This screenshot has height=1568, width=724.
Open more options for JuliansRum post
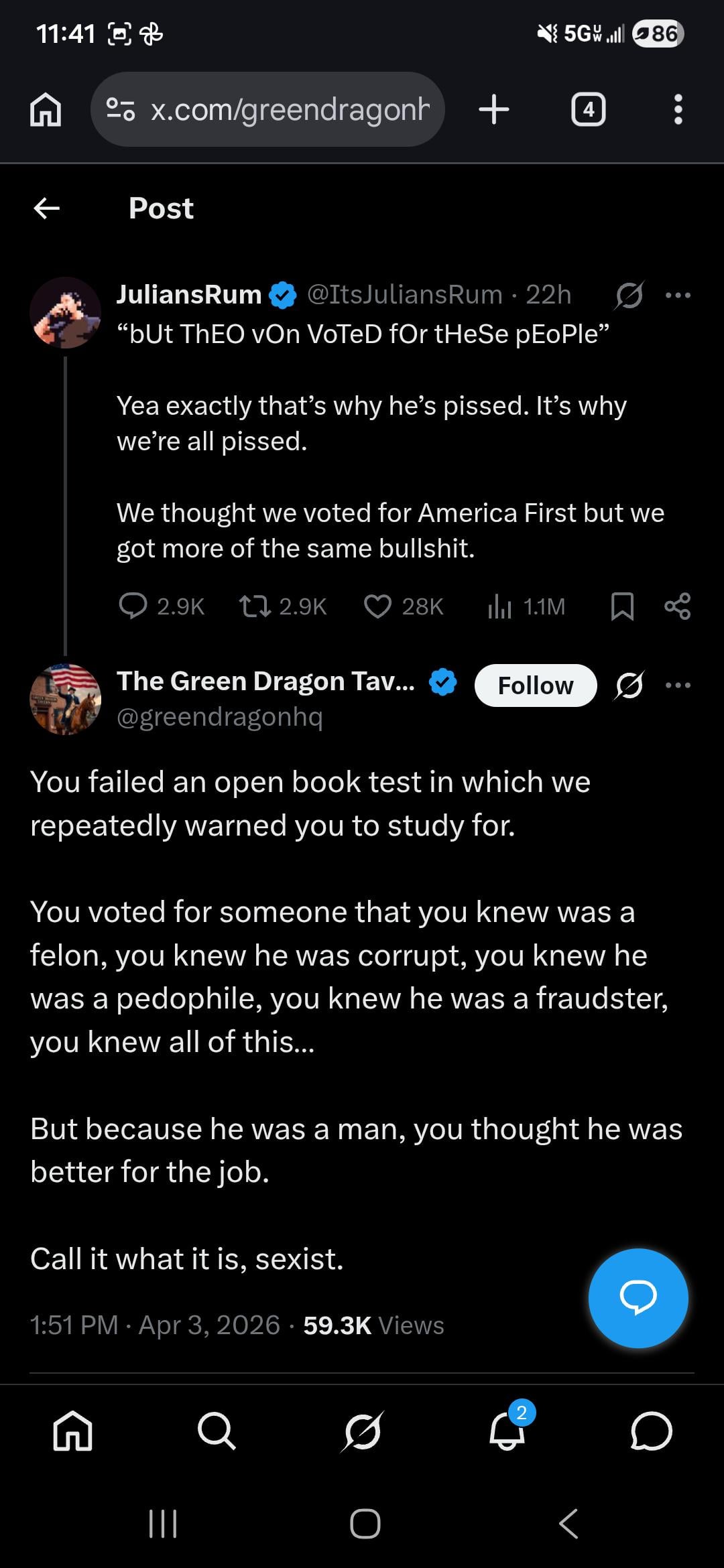tap(678, 295)
